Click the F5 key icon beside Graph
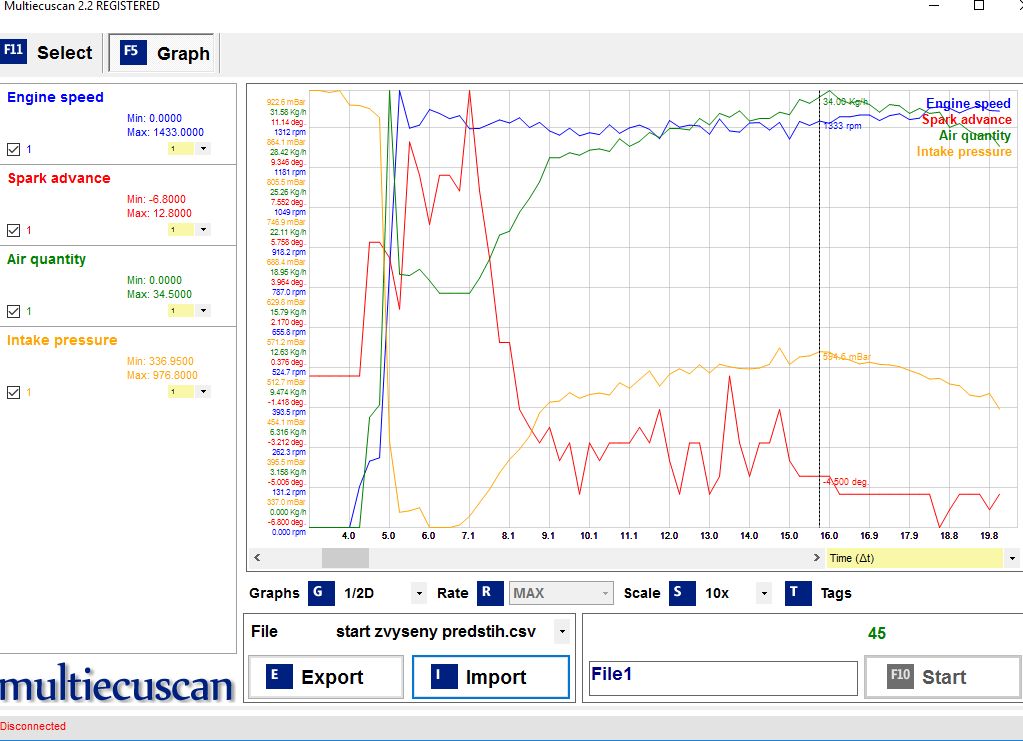This screenshot has width=1023, height=741. [134, 53]
